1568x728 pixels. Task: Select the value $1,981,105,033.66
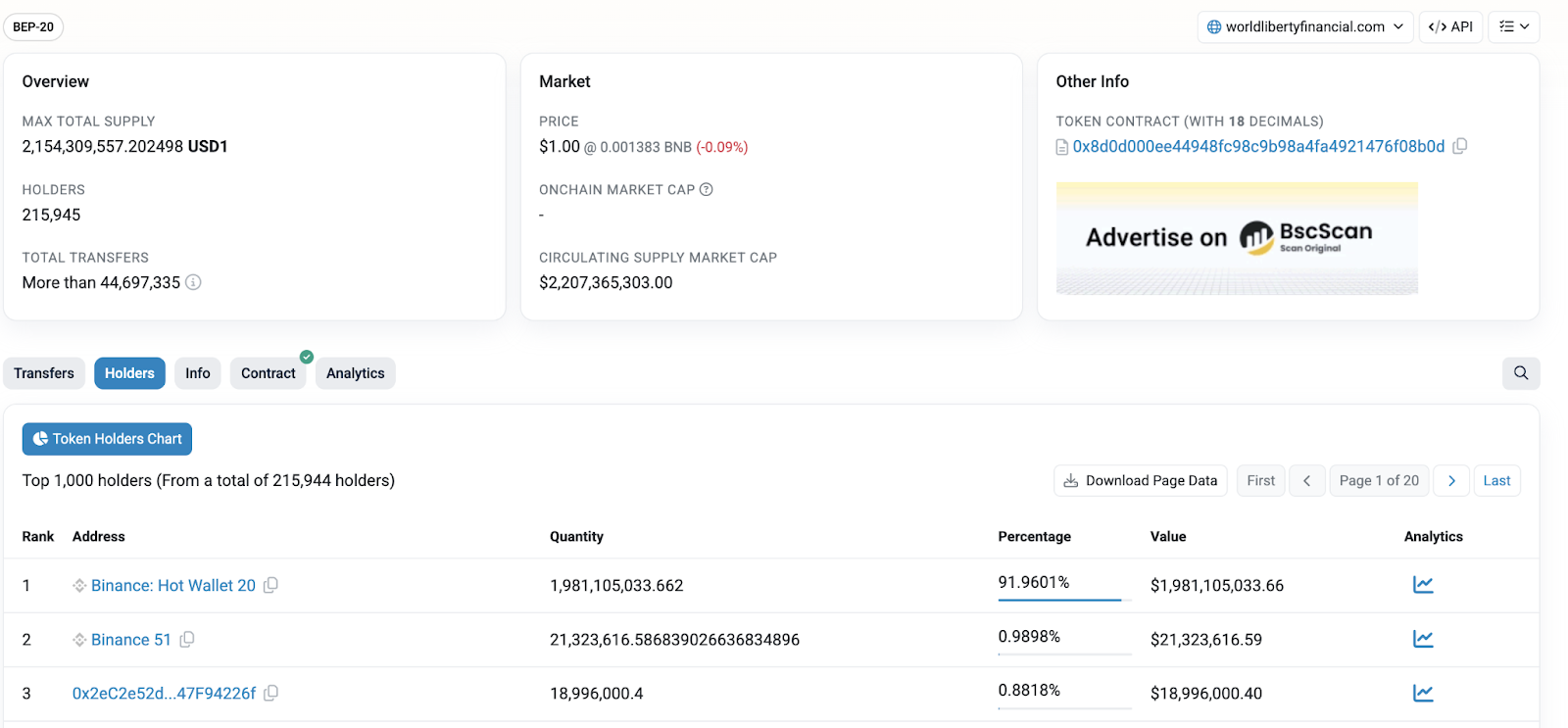click(1217, 585)
